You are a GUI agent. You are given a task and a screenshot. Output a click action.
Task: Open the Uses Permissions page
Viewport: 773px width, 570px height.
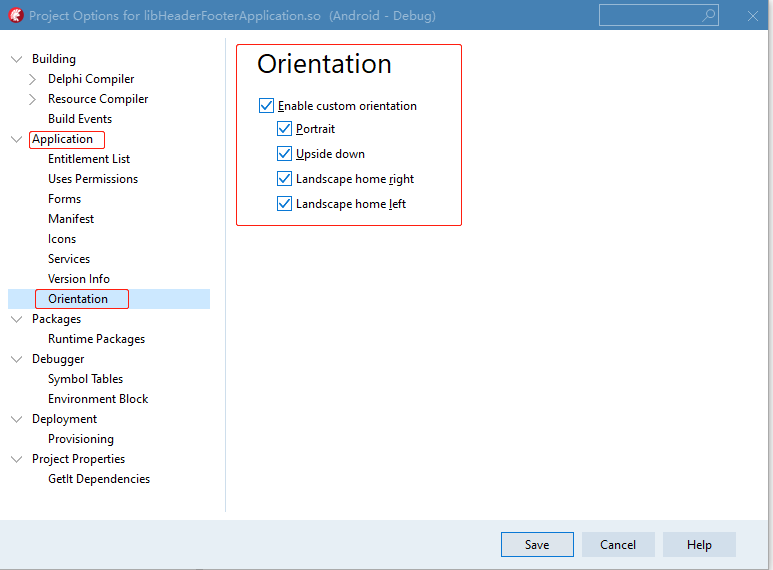93,179
